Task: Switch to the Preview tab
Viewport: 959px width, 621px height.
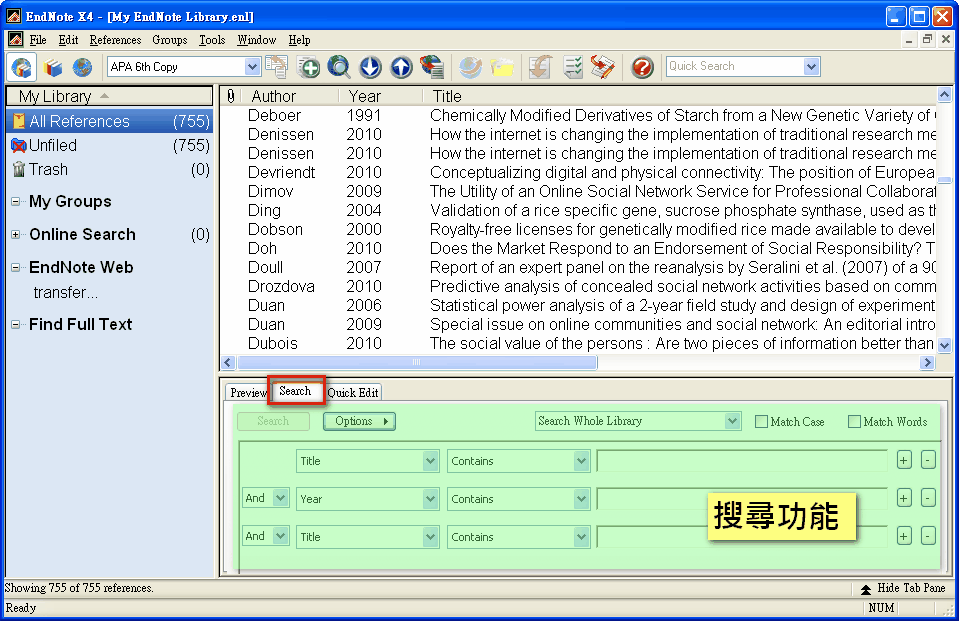Action: (x=247, y=393)
